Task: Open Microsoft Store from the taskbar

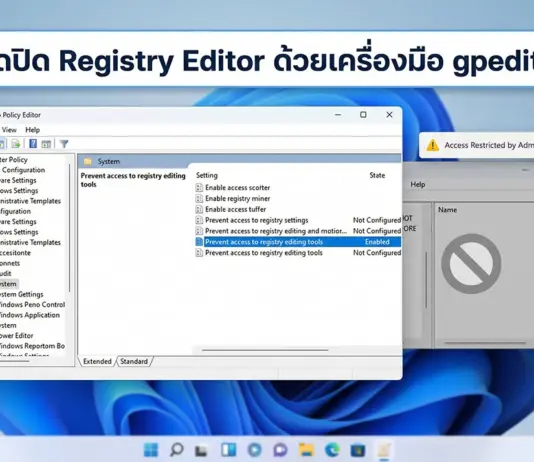Action: pos(358,450)
